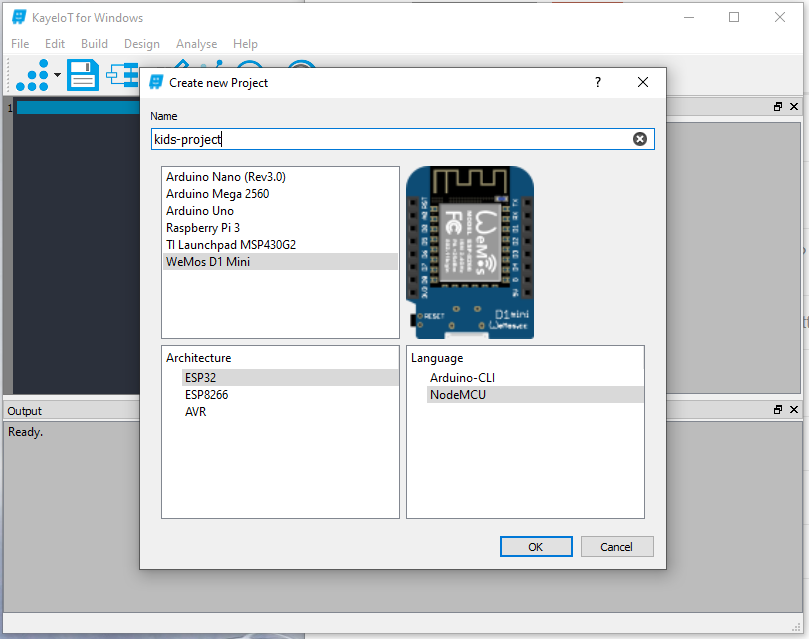Image resolution: width=809 pixels, height=639 pixels.
Task: Open the File menu
Action: pyautogui.click(x=20, y=44)
